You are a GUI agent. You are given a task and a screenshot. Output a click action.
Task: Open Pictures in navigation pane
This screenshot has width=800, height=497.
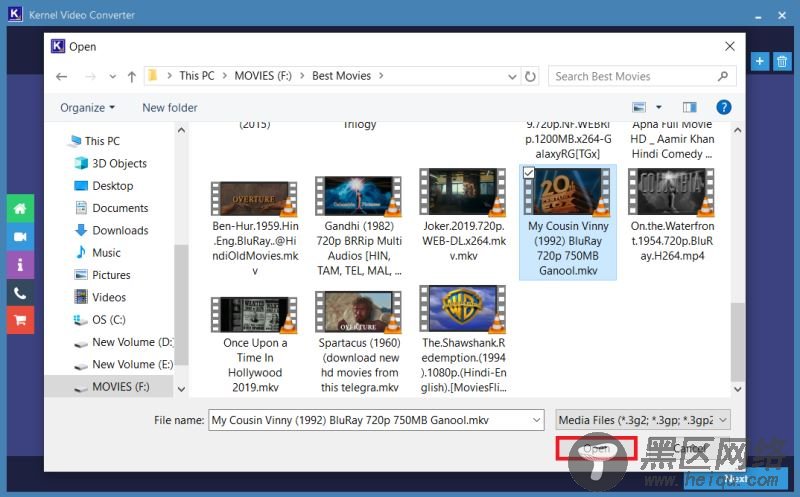coord(103,275)
